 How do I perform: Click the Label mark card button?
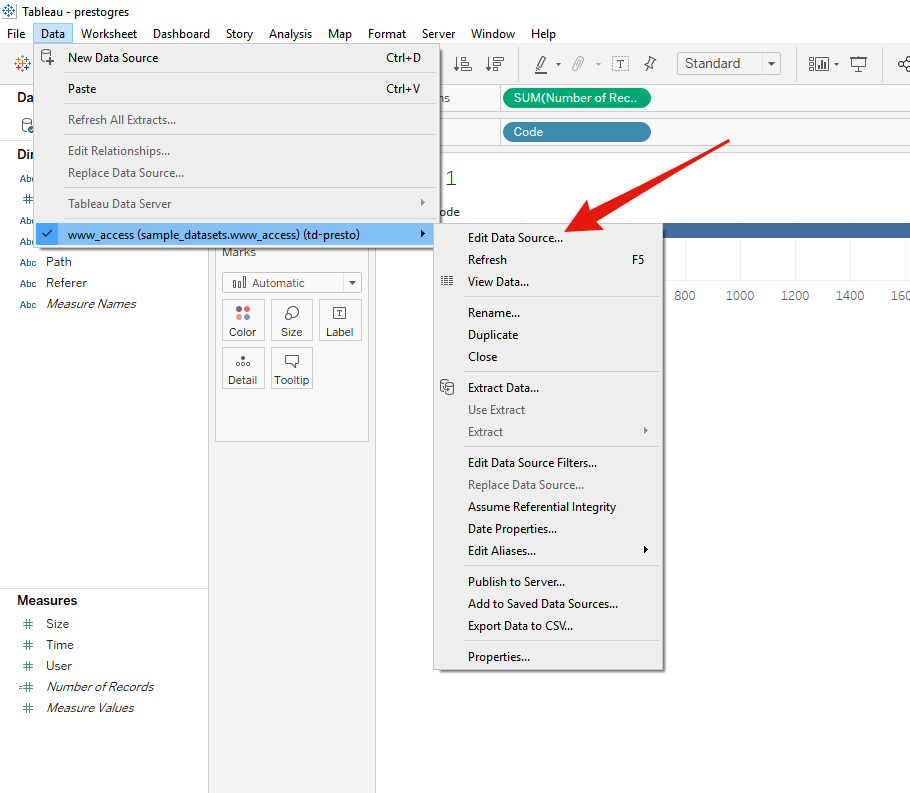[340, 320]
